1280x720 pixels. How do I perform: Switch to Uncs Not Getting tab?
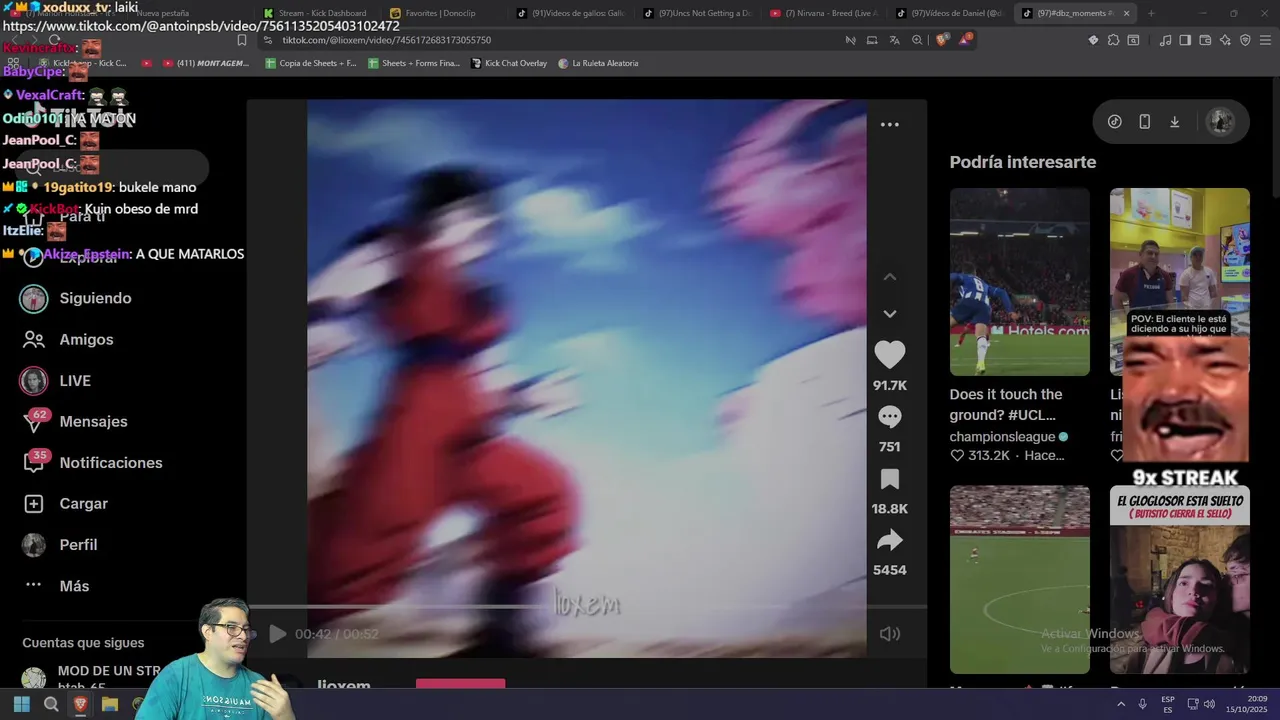697,13
